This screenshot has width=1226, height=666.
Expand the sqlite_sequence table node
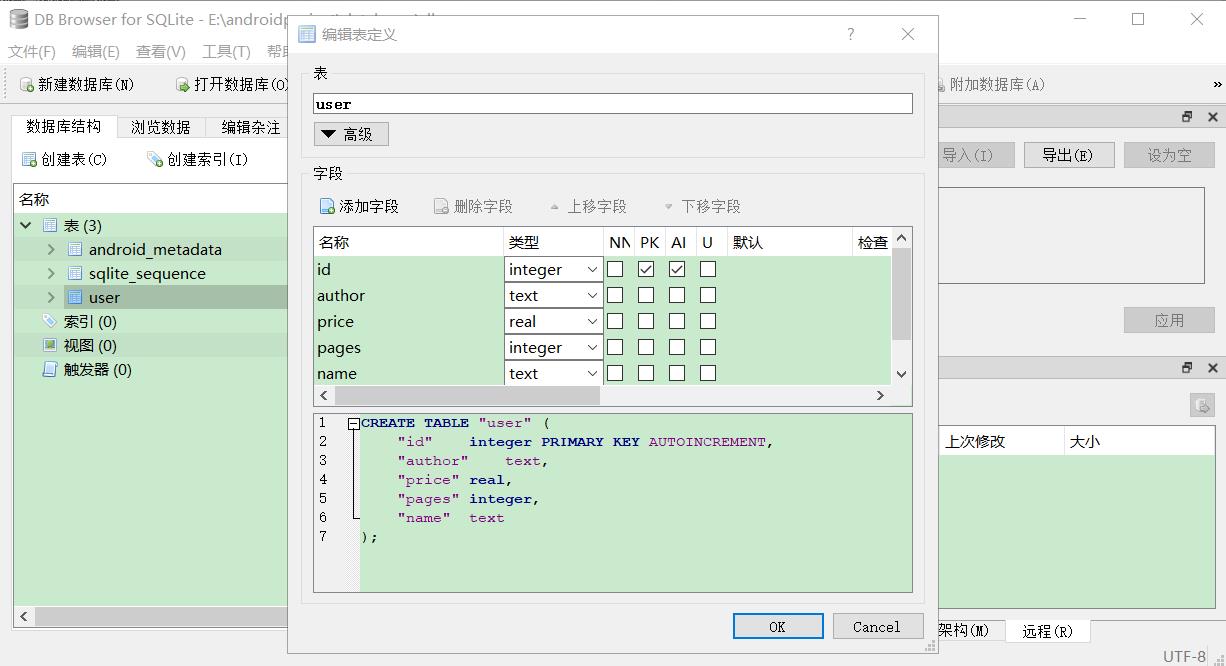click(51, 273)
